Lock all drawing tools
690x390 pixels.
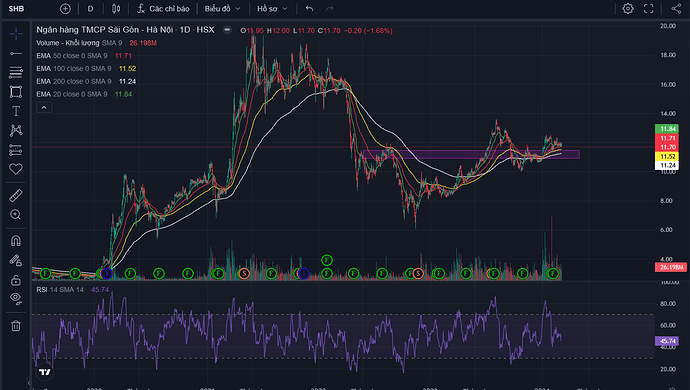[16, 280]
